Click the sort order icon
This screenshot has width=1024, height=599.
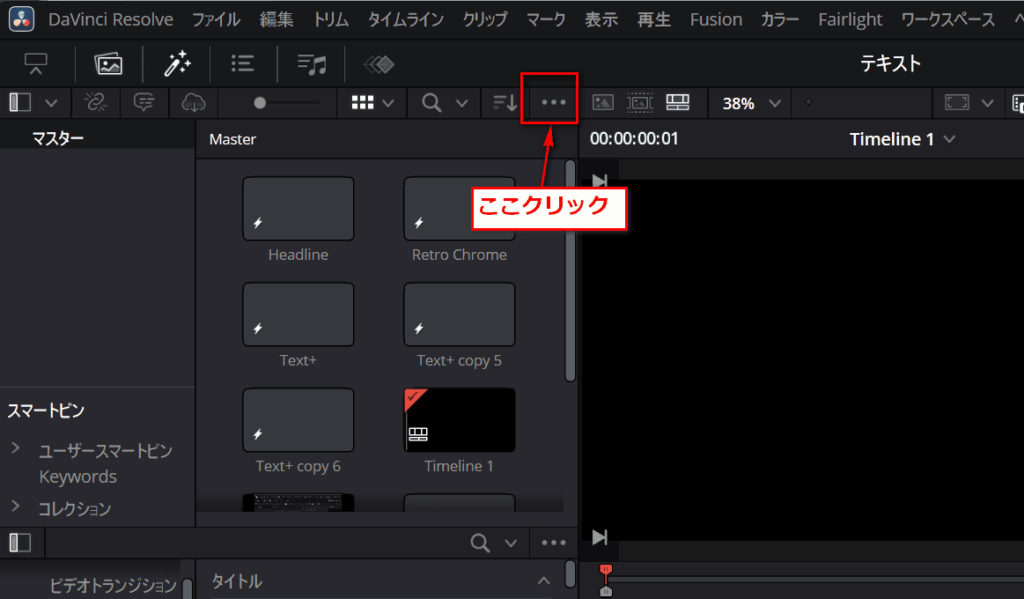(504, 103)
